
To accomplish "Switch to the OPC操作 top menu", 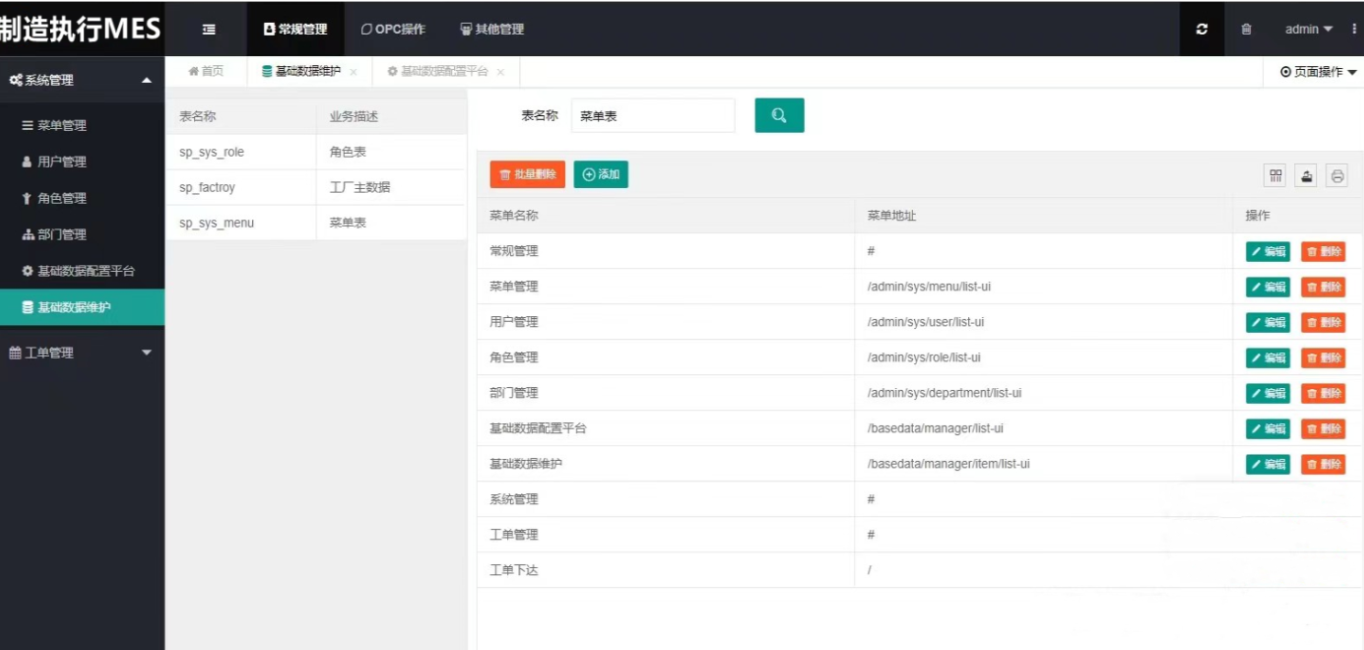I will click(x=393, y=29).
